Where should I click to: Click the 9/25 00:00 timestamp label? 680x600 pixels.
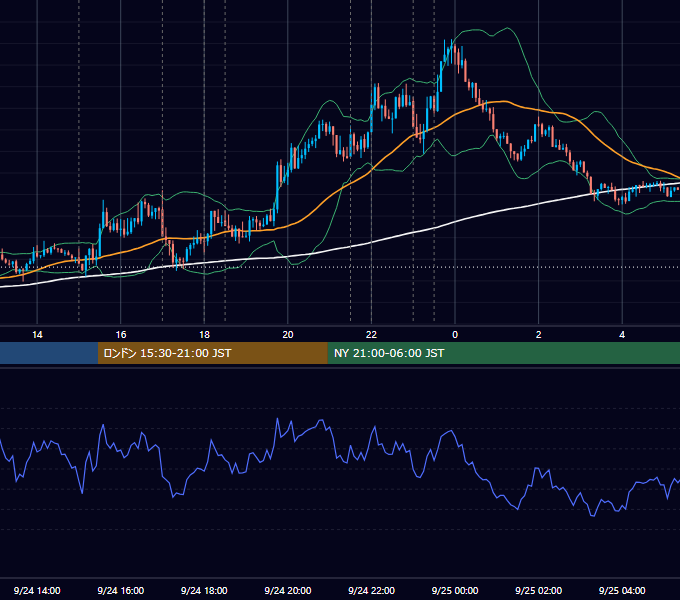click(x=455, y=590)
